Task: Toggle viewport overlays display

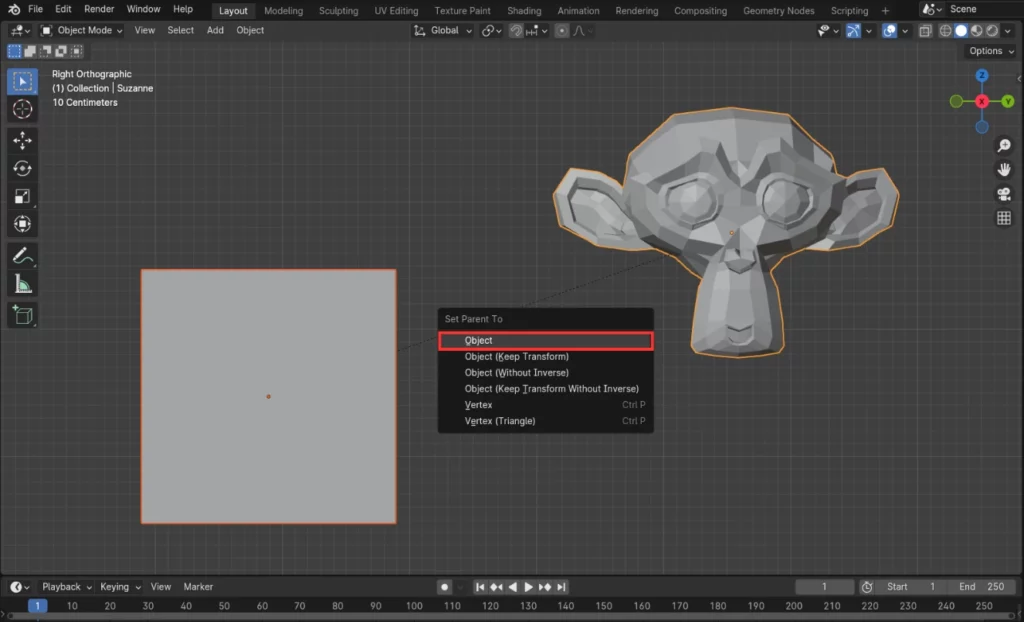Action: click(x=889, y=31)
